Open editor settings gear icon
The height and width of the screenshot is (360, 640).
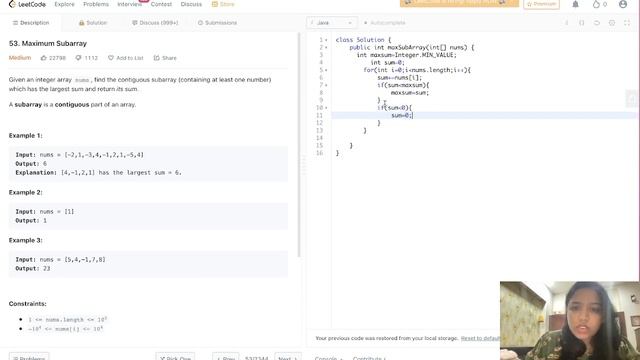click(612, 23)
